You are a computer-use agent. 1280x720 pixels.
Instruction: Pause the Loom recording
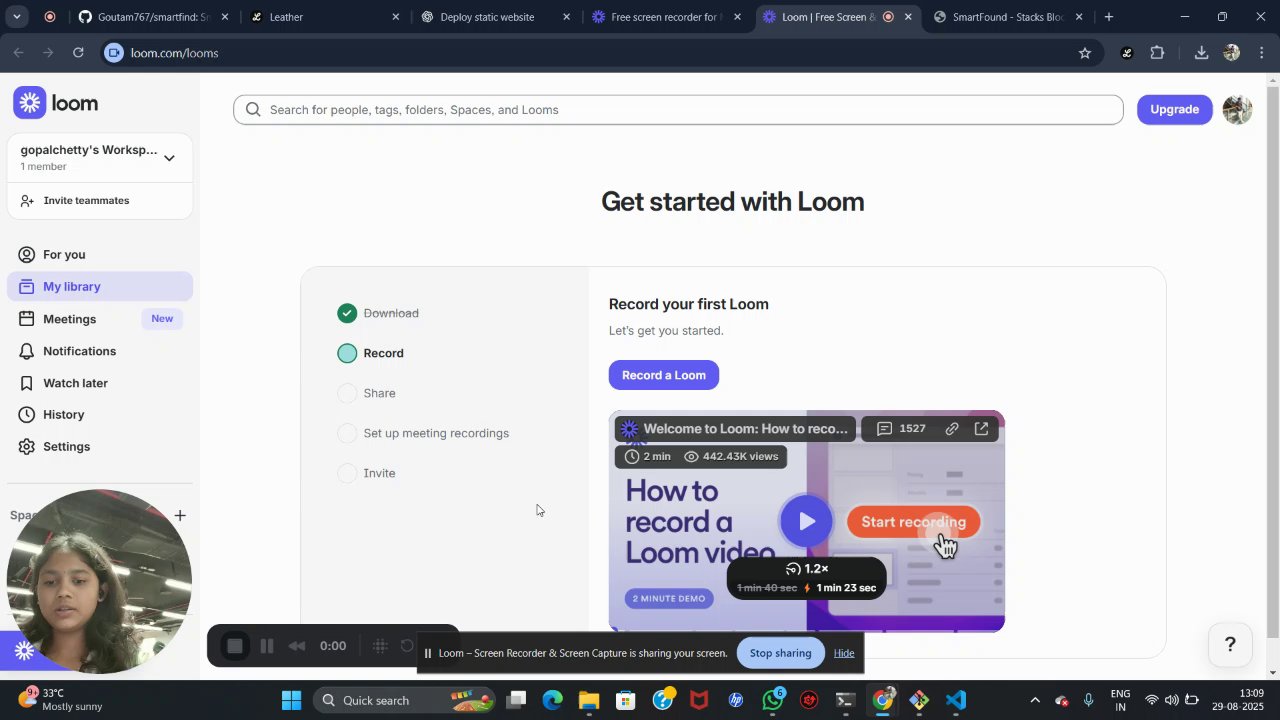[x=267, y=646]
